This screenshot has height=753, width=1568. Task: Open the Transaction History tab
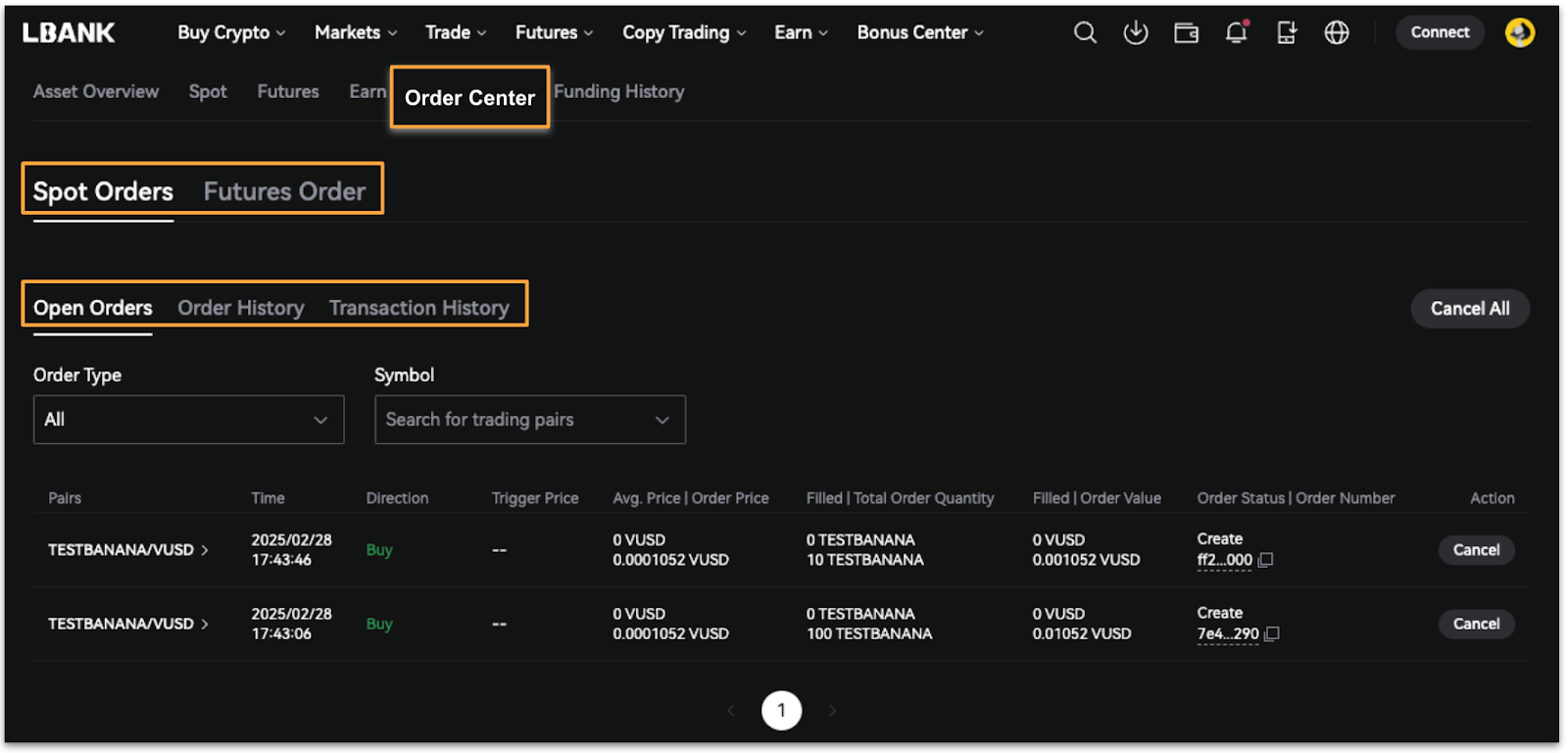pyautogui.click(x=419, y=308)
